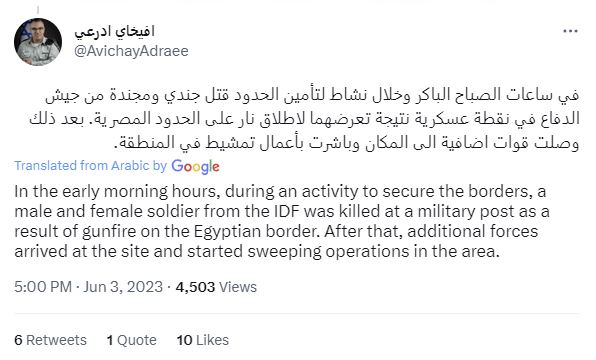The width and height of the screenshot is (596, 360).
Task: Click the Google logo beside translation label
Action: [x=195, y=167]
